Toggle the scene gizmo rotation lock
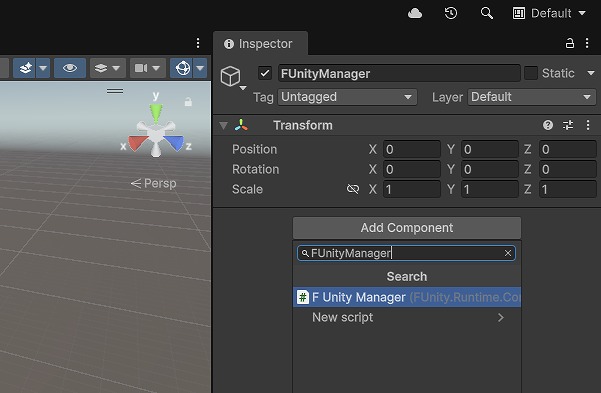The image size is (601, 393). click(x=188, y=102)
